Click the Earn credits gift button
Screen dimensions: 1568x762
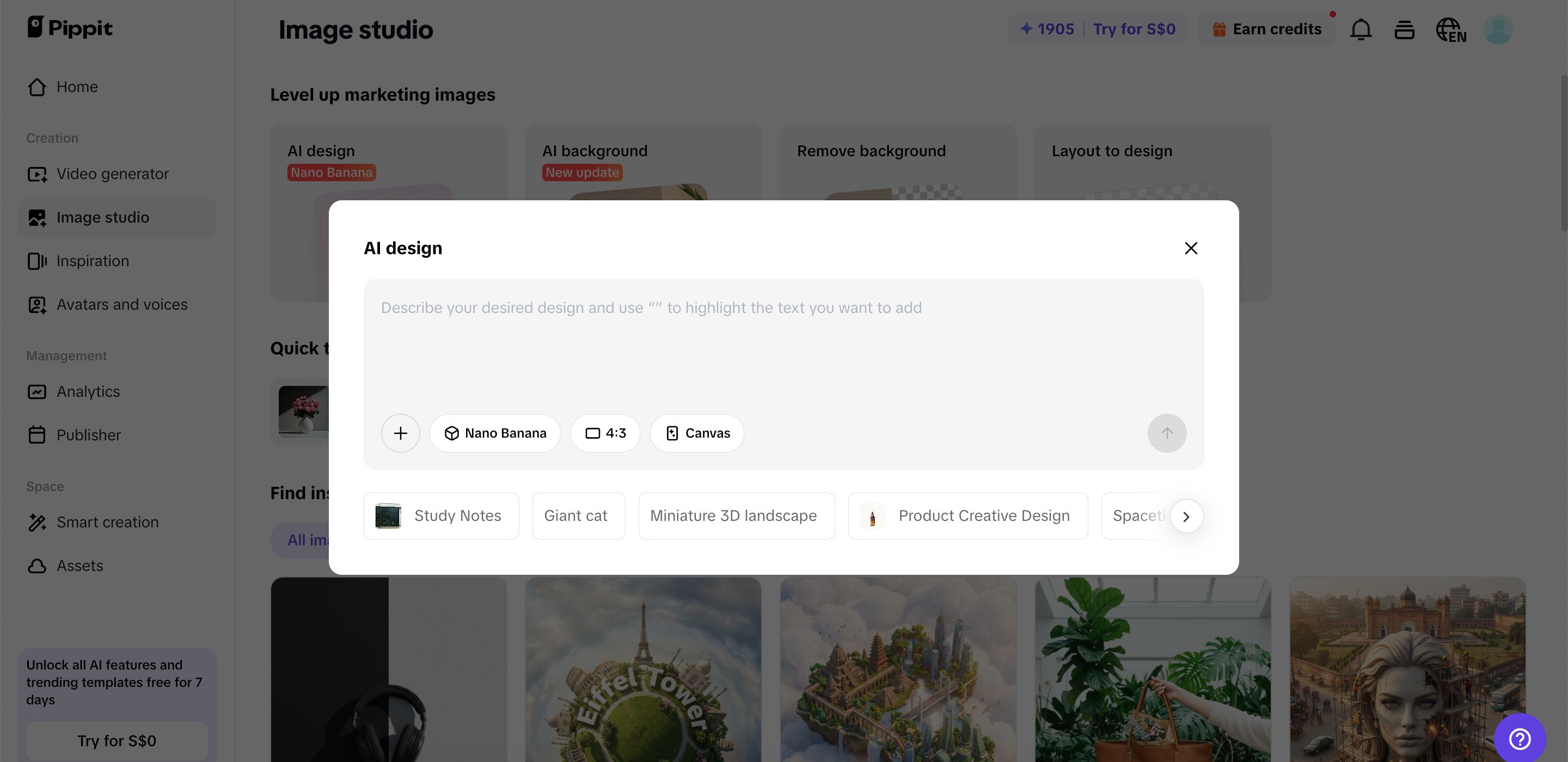coord(1267,29)
